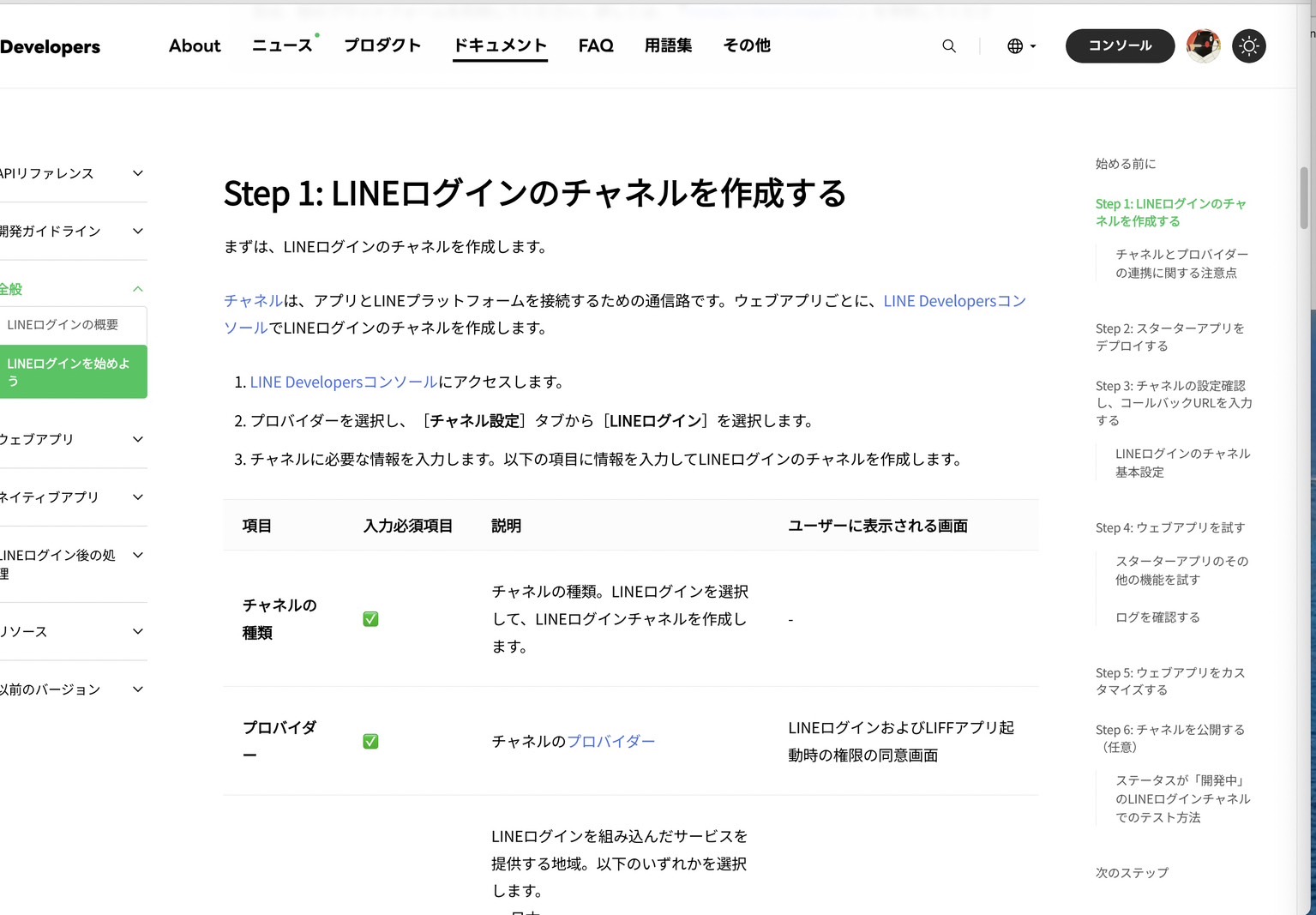Image resolution: width=1316 pixels, height=915 pixels.
Task: Open the user avatar profile menu
Action: (1204, 46)
